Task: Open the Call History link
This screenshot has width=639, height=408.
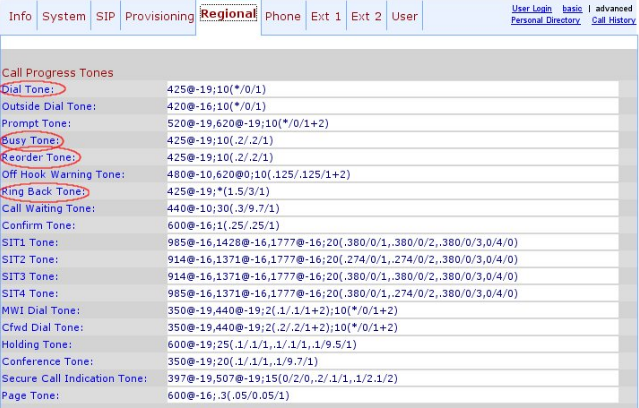Action: (x=612, y=20)
